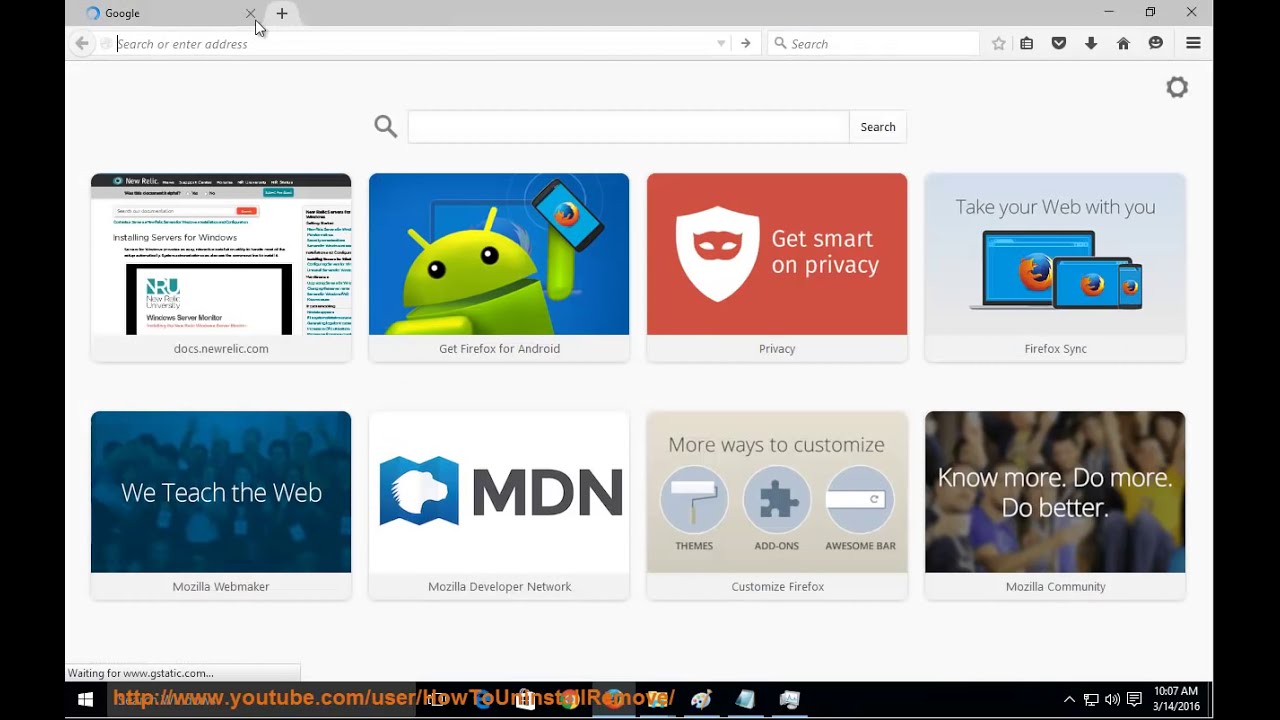The image size is (1280, 720).
Task: Click the back arrow navigation button
Action: [82, 43]
